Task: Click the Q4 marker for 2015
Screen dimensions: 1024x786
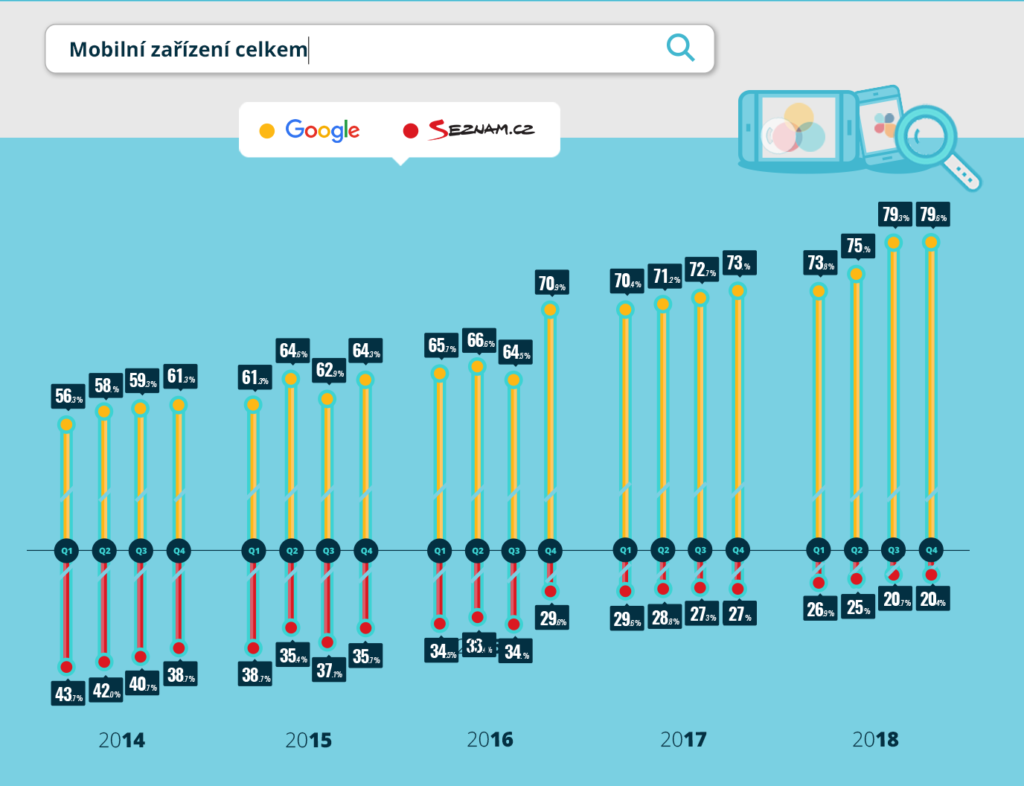Action: (x=366, y=551)
